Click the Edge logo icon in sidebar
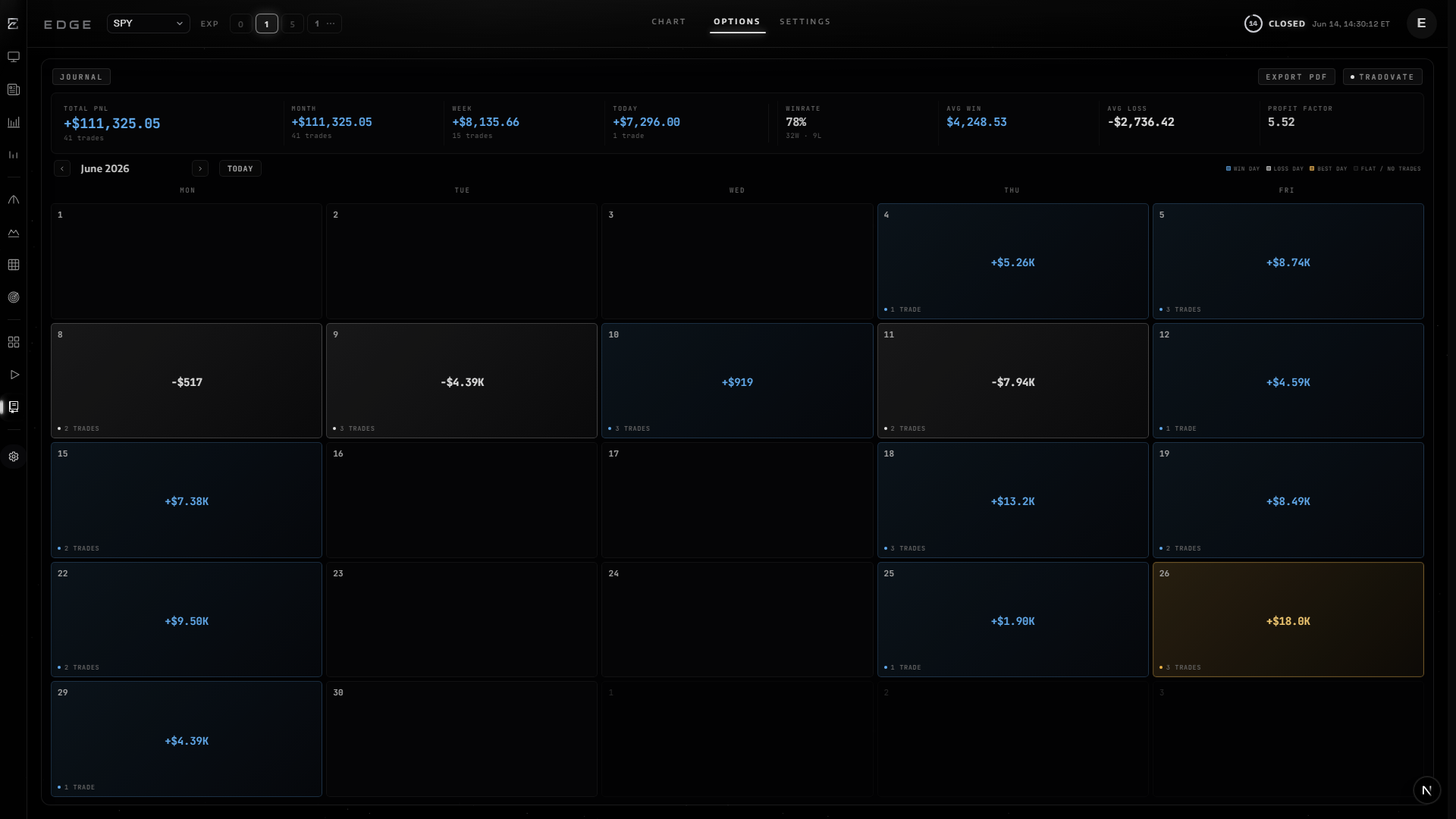 click(x=13, y=24)
